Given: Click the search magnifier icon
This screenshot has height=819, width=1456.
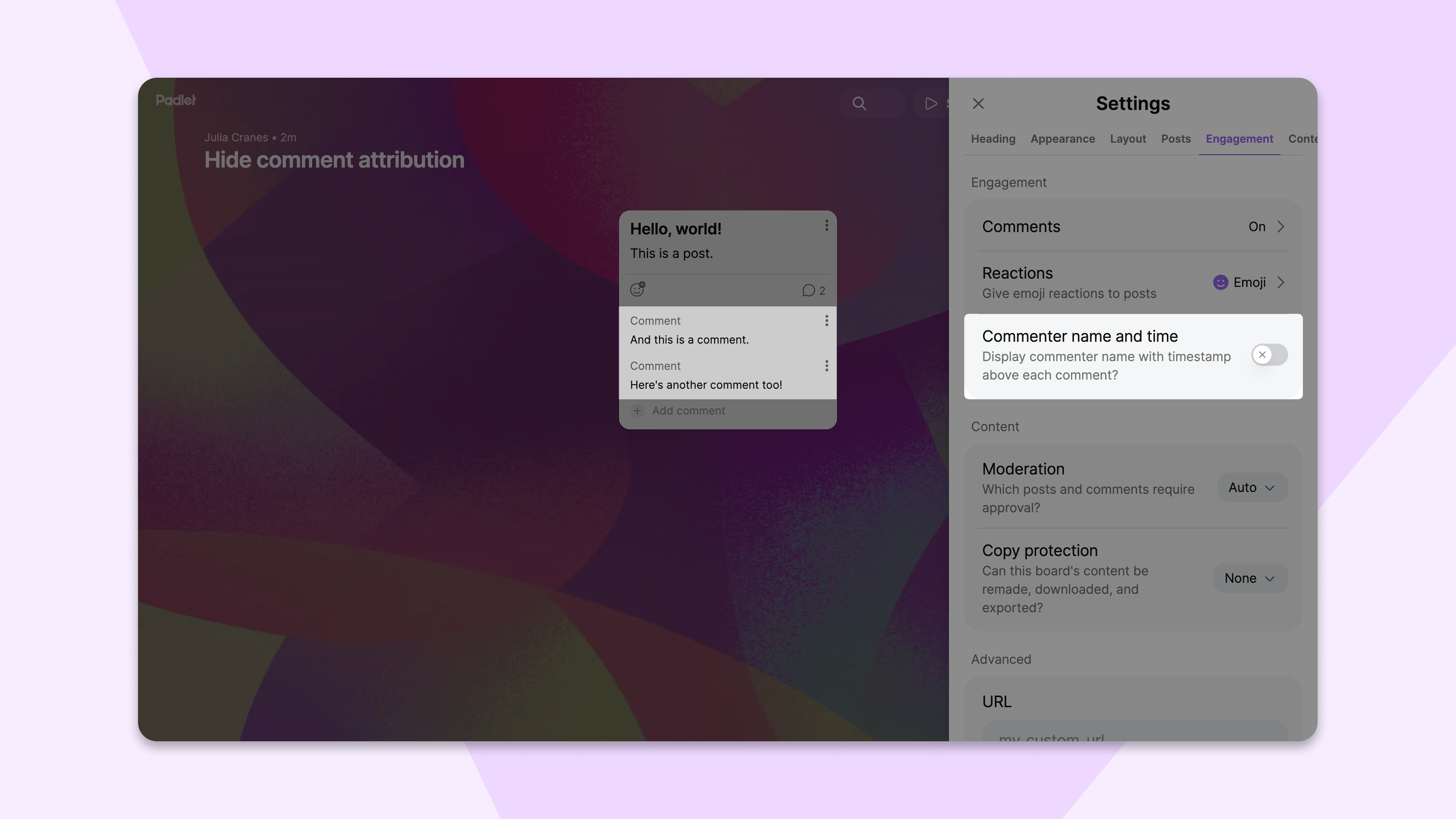Looking at the screenshot, I should (859, 104).
